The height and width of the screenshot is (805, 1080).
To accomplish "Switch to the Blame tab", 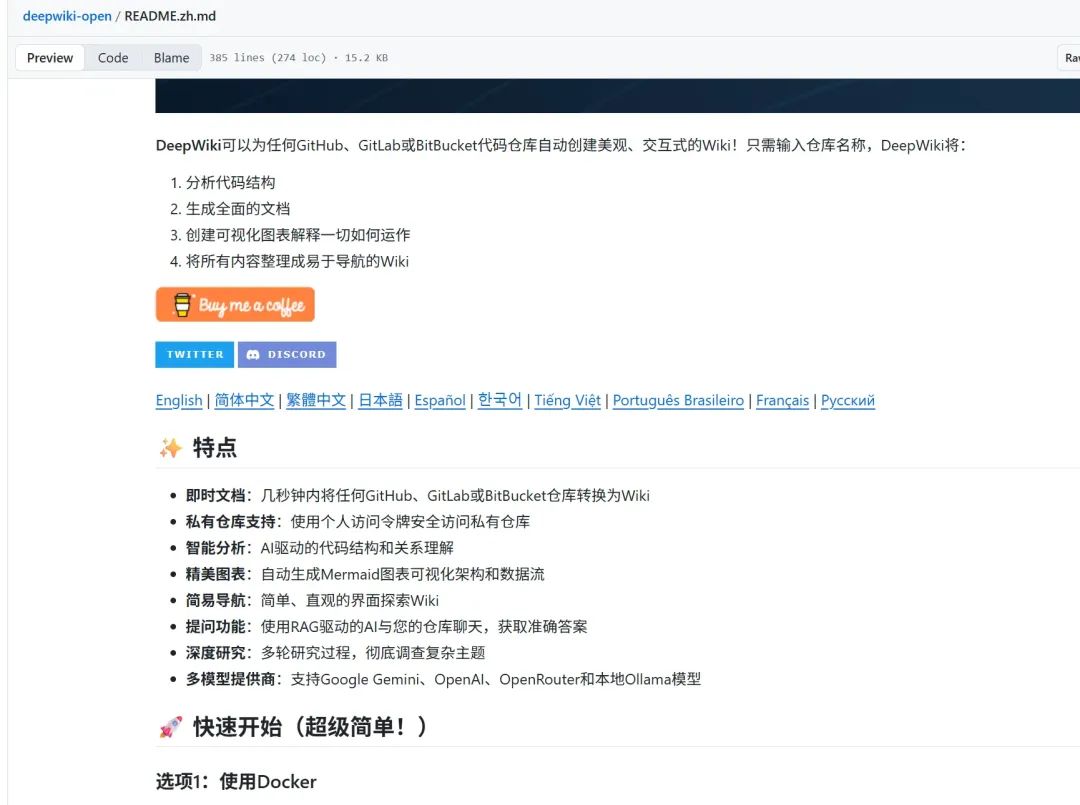I will coord(172,58).
